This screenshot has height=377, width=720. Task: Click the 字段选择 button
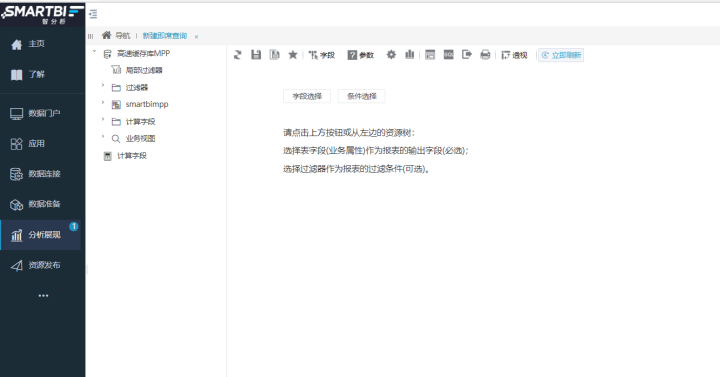point(307,96)
